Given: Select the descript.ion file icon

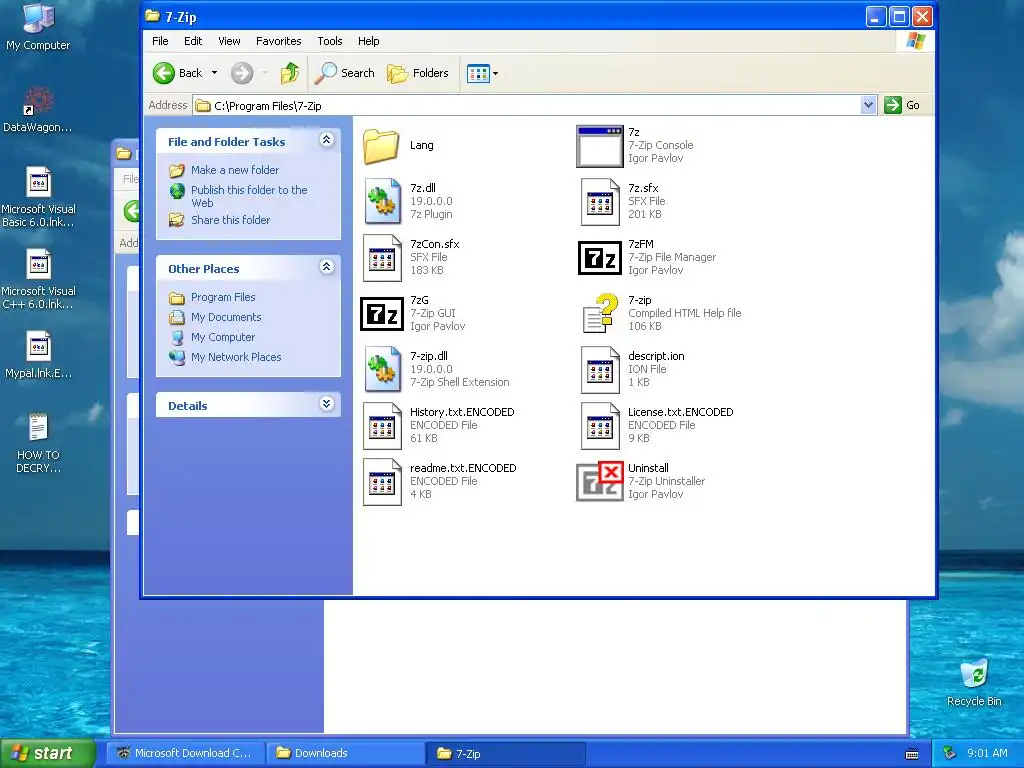Looking at the screenshot, I should coord(600,369).
